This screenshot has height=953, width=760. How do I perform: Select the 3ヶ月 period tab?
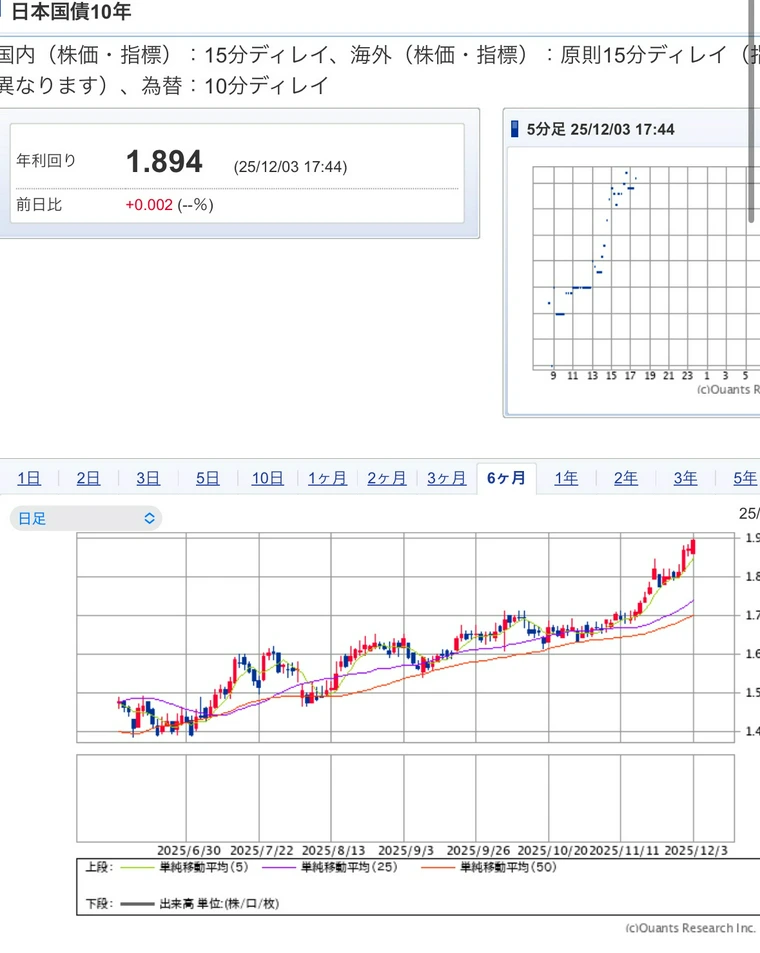[x=446, y=478]
